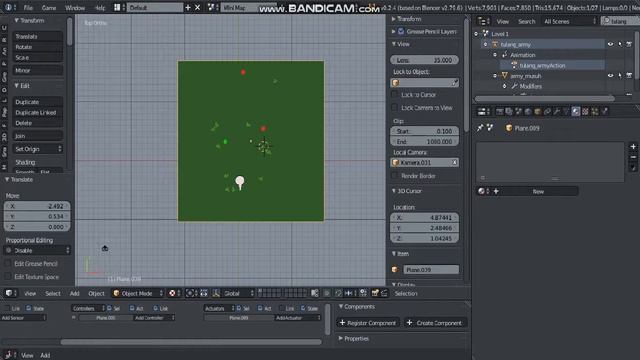The image size is (640, 360).
Task: Click the 3D view editor type icon
Action: click(10, 293)
